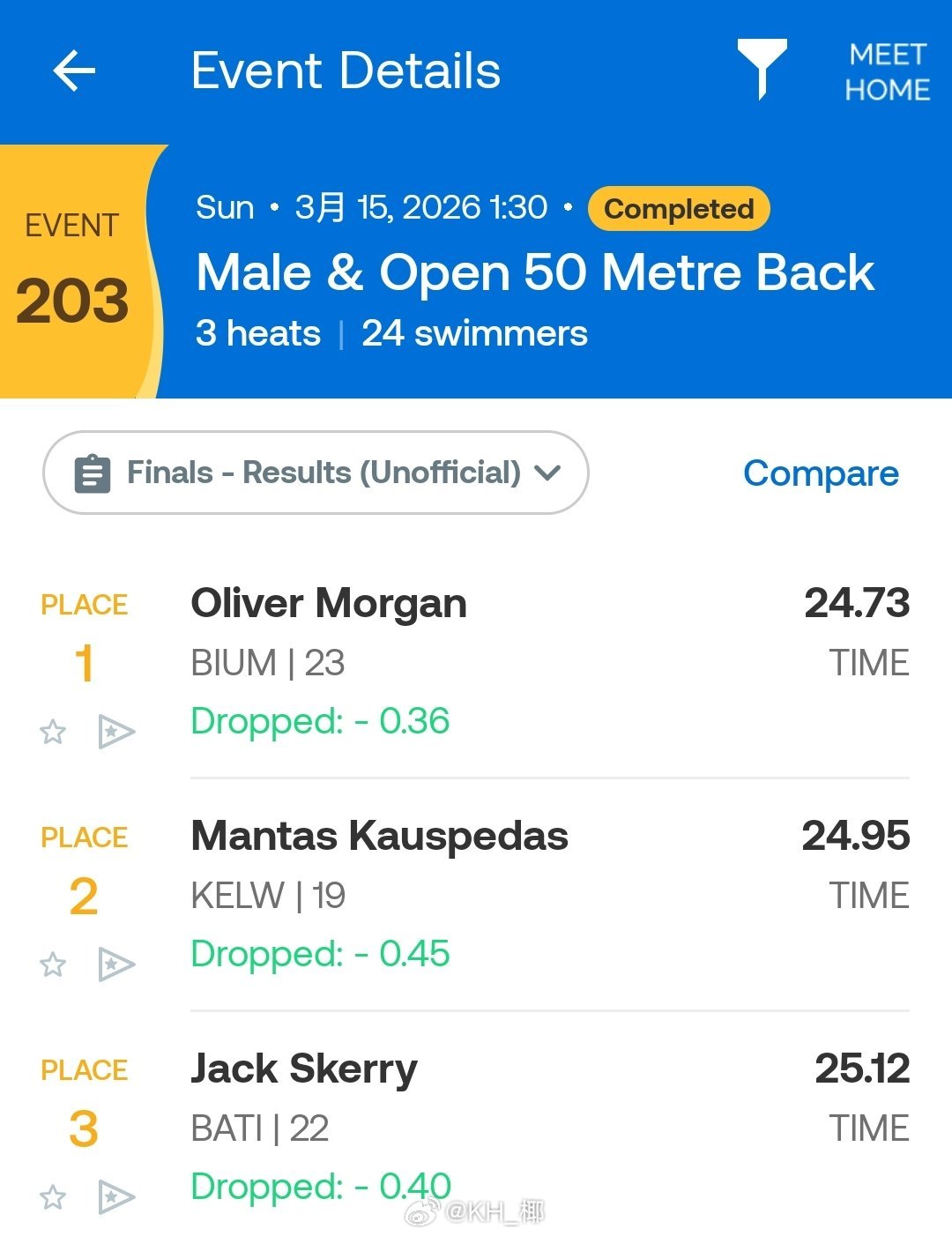
Task: Tap flag icon under Jack Skerry's place
Action: [115, 1197]
